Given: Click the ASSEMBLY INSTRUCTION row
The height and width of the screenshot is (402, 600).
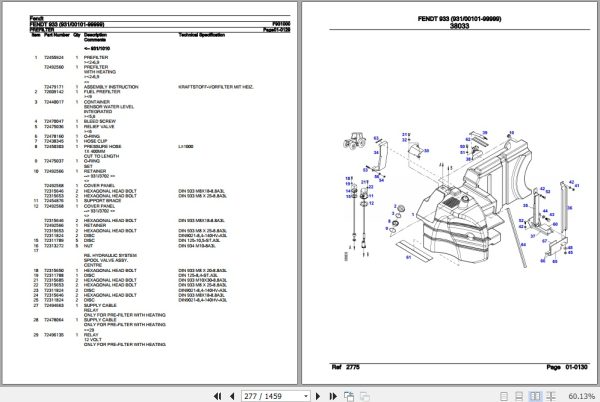Looking at the screenshot, I should pos(149,87).
